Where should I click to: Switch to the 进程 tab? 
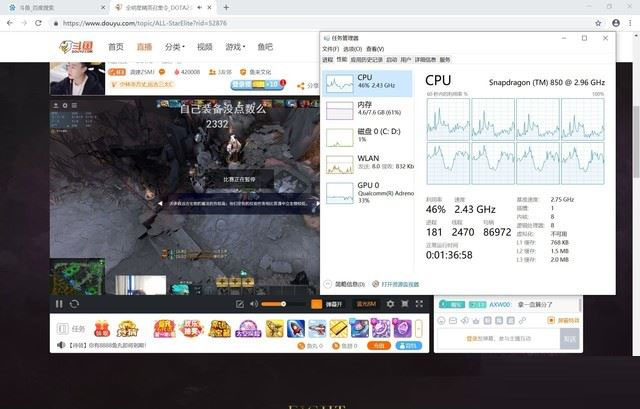coord(328,60)
